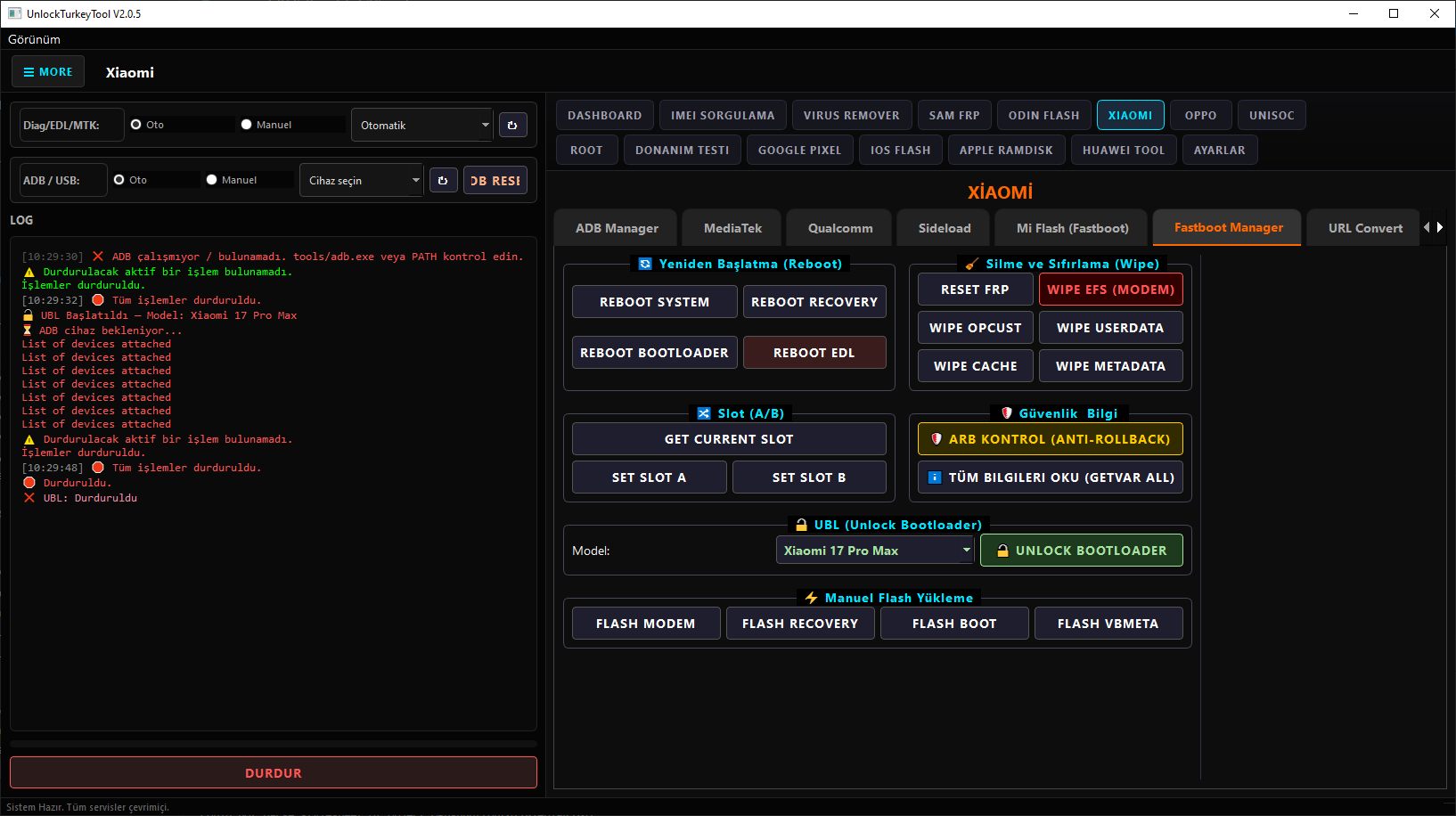1456x816 pixels.
Task: Select Manuel radio for Diag/EDL/MTK
Action: 247,125
